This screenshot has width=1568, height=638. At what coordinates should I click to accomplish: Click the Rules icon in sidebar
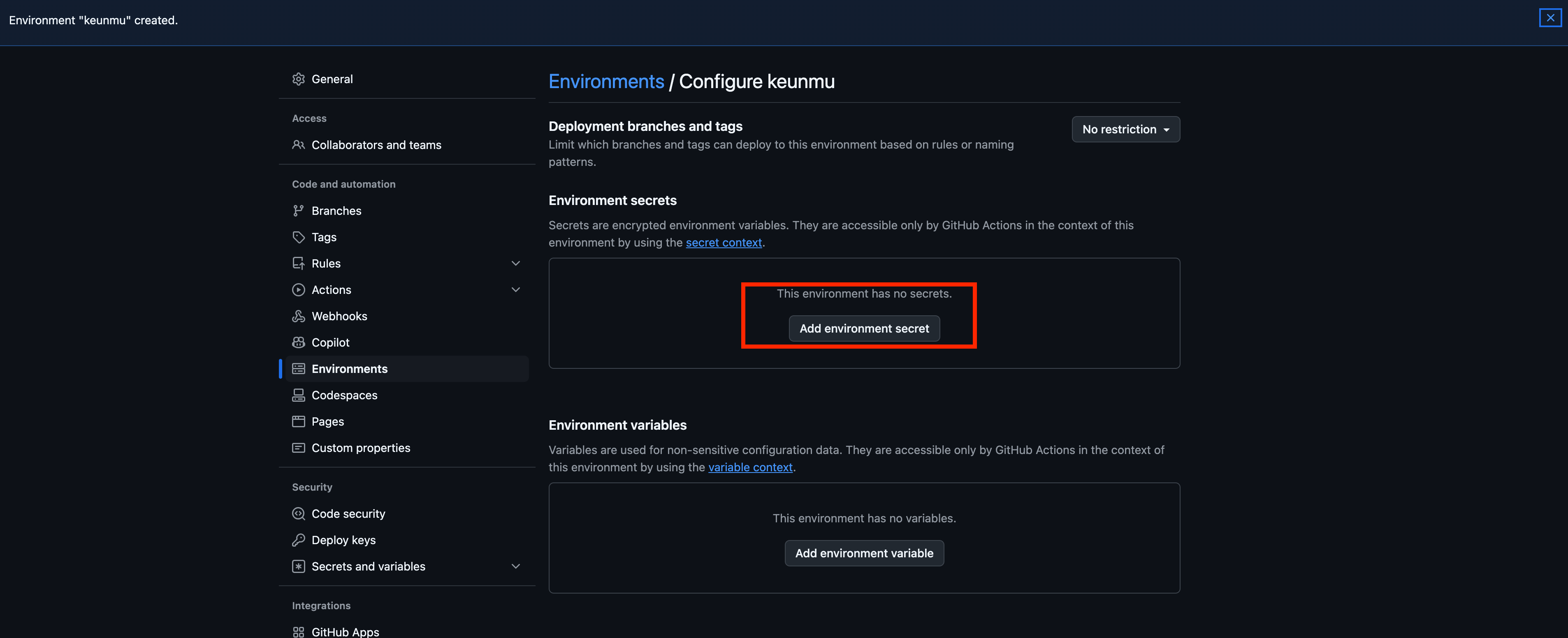tap(298, 263)
